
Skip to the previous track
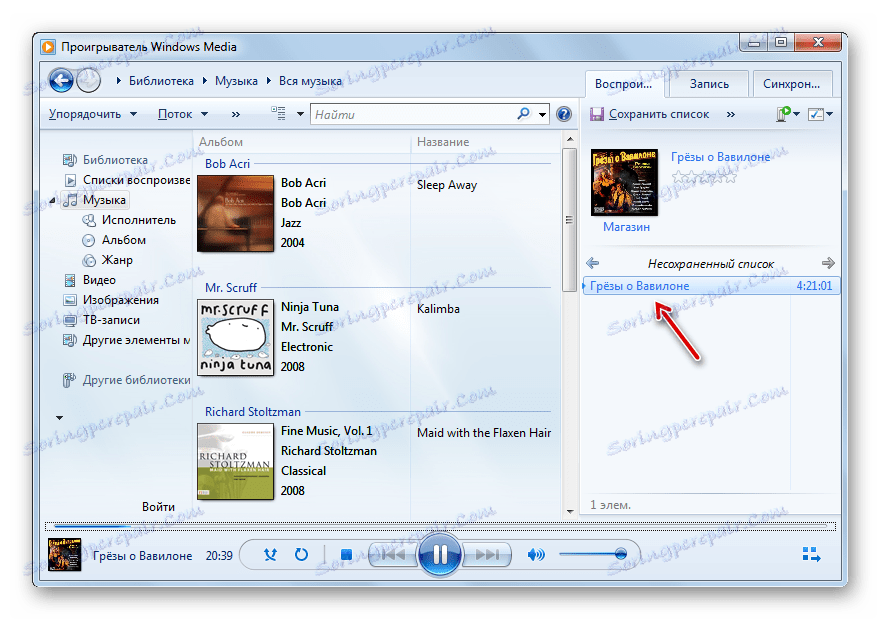pos(393,555)
